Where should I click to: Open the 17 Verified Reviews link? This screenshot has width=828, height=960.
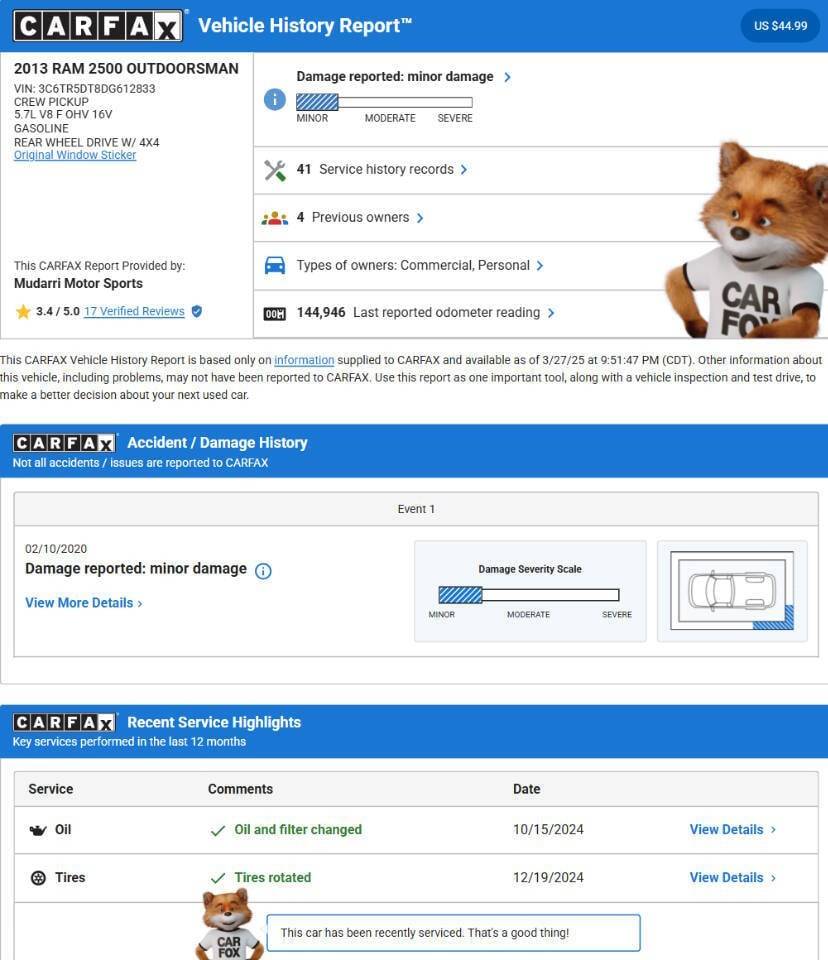point(134,311)
